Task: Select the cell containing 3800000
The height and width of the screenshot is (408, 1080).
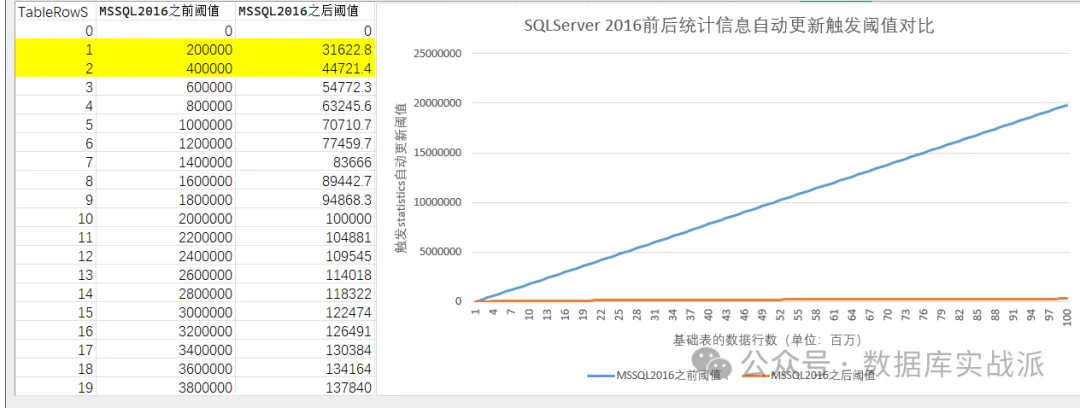Action: coord(165,387)
